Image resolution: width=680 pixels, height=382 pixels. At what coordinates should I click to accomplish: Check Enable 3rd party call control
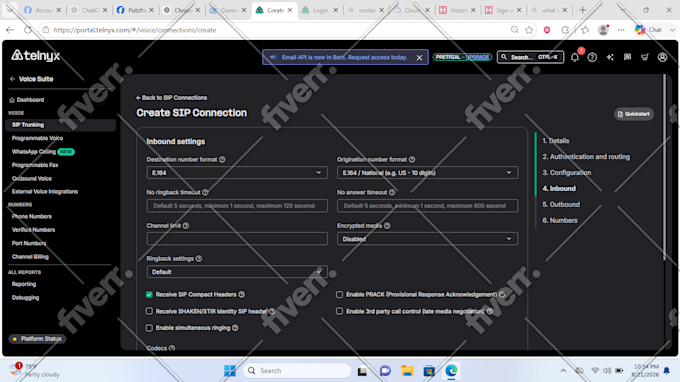(340, 311)
